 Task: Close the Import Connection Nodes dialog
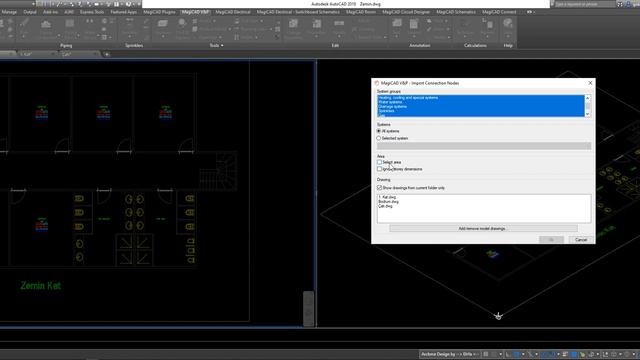pos(590,83)
